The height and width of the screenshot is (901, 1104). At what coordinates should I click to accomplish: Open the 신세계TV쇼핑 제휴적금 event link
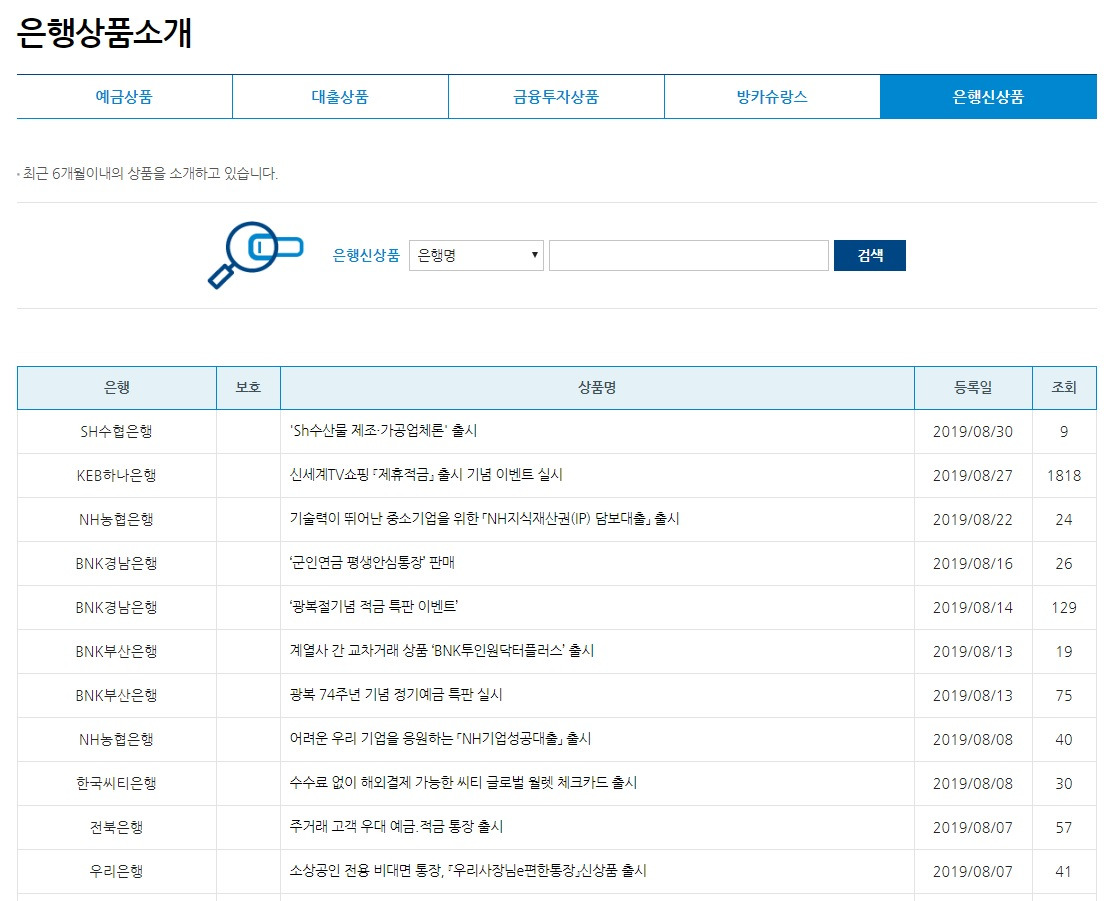point(426,475)
